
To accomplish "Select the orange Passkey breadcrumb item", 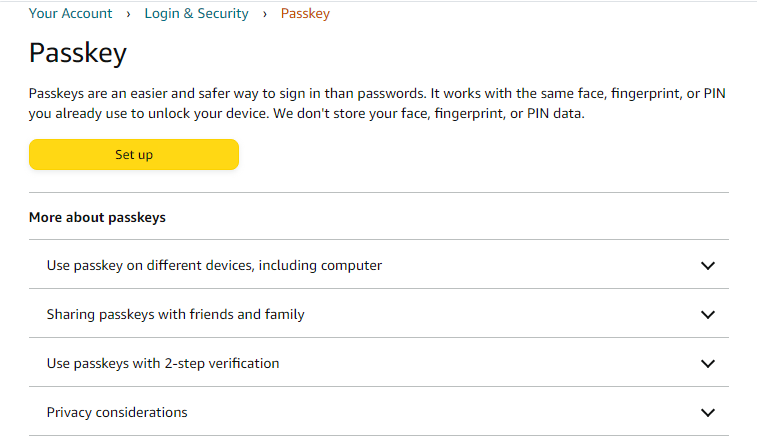I will tap(305, 14).
